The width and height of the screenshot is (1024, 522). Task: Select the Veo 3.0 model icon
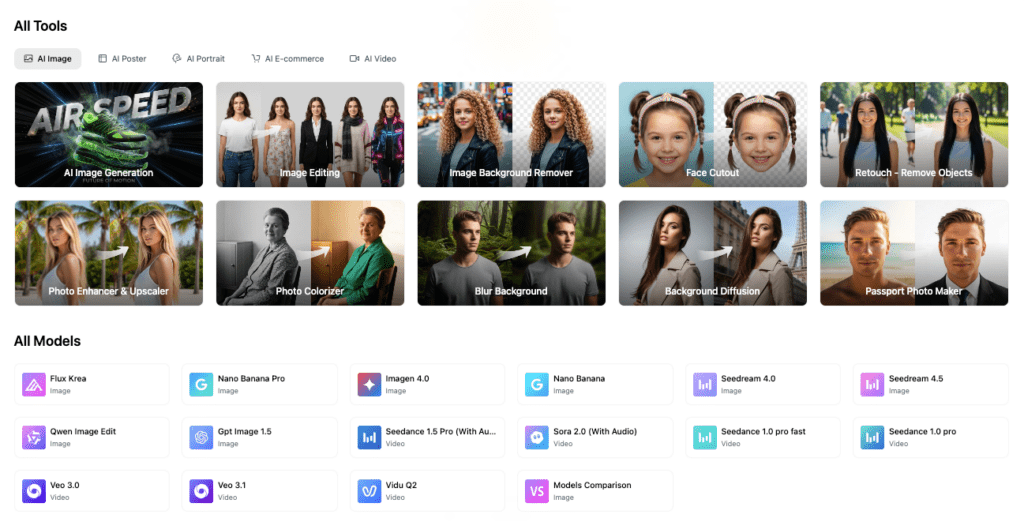33,490
